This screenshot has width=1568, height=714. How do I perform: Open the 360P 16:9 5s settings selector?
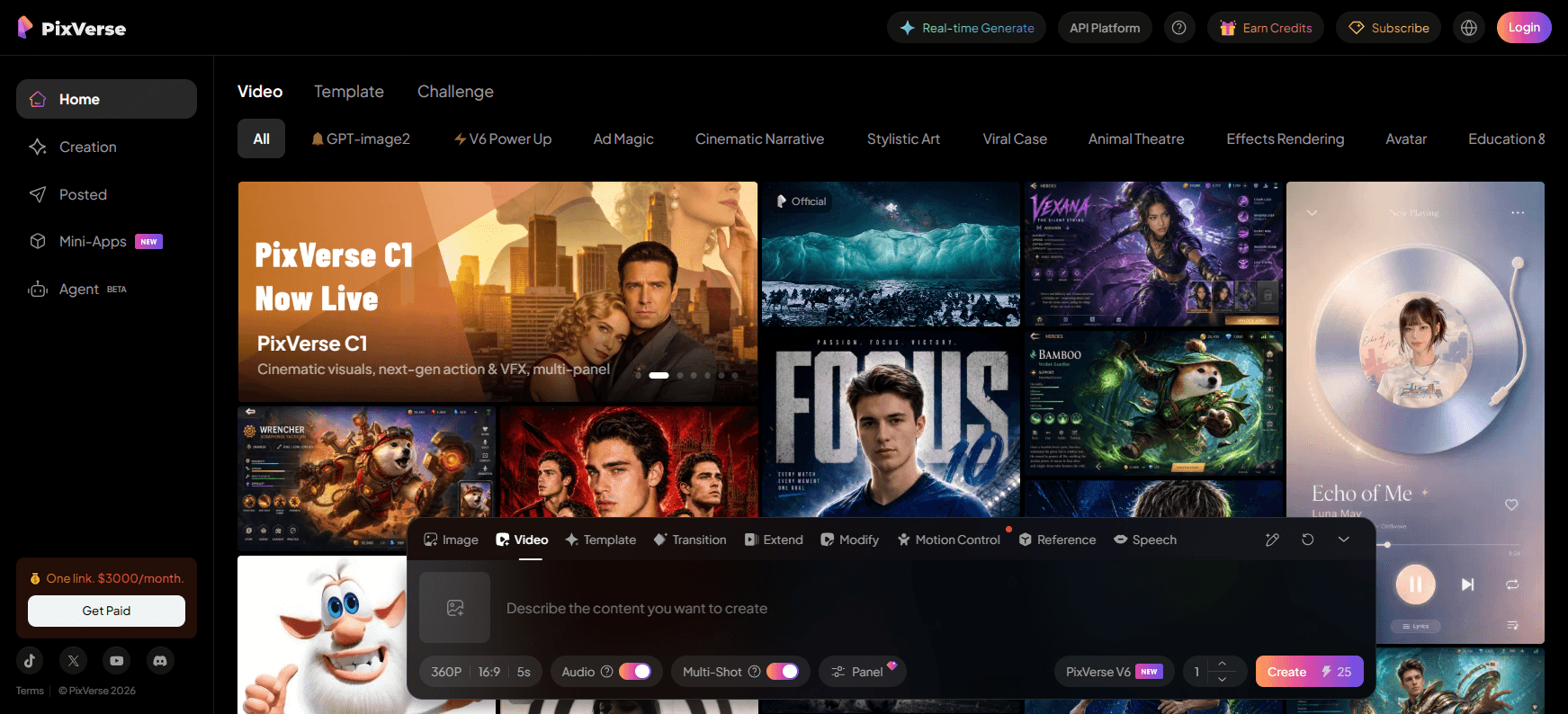tap(480, 672)
